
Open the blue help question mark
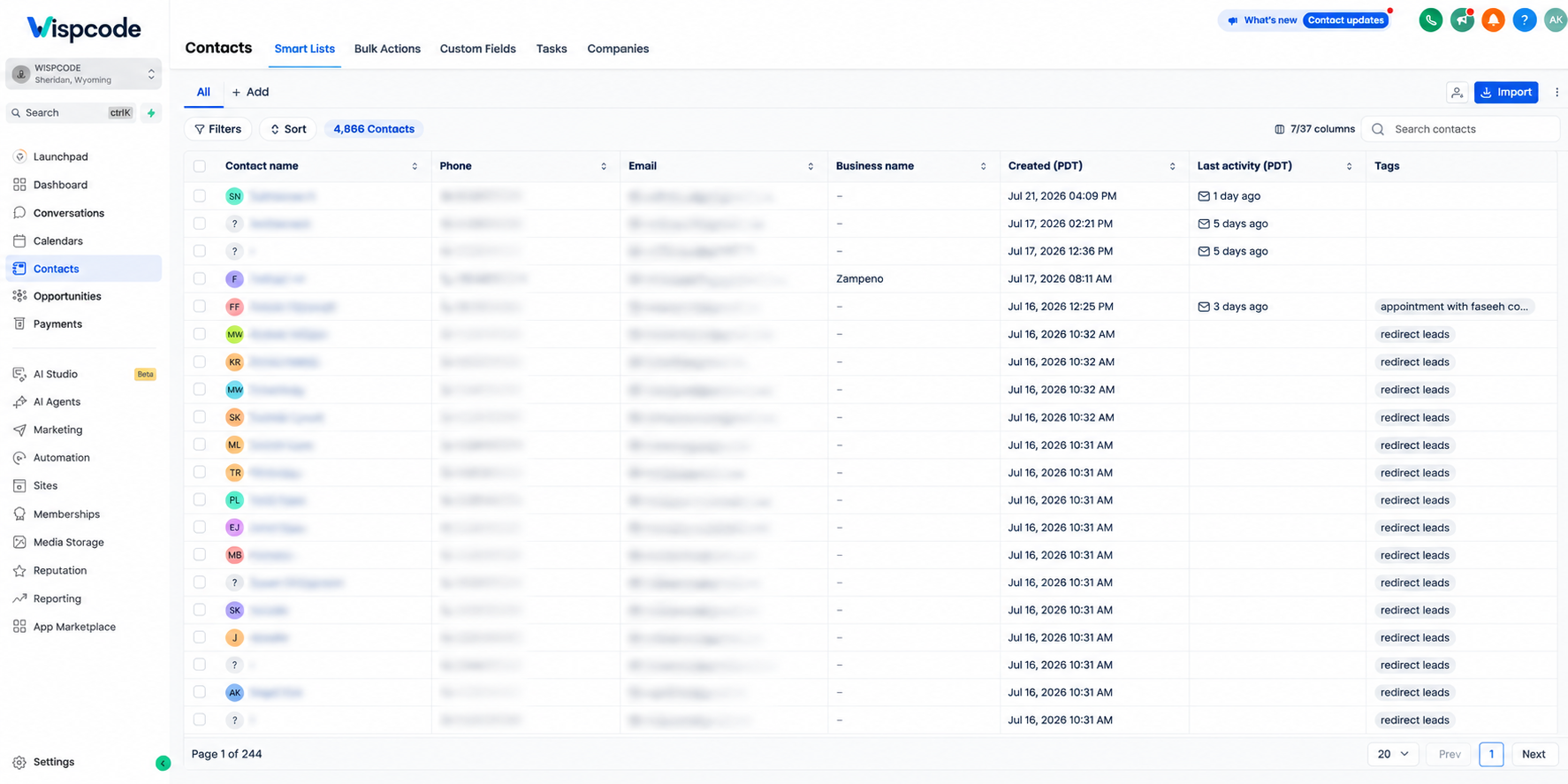click(x=1524, y=19)
